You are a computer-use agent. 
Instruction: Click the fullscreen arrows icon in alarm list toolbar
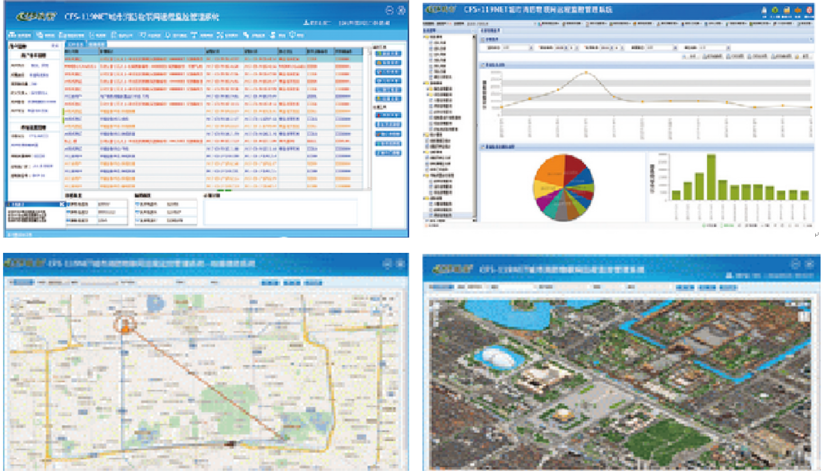pos(220,35)
